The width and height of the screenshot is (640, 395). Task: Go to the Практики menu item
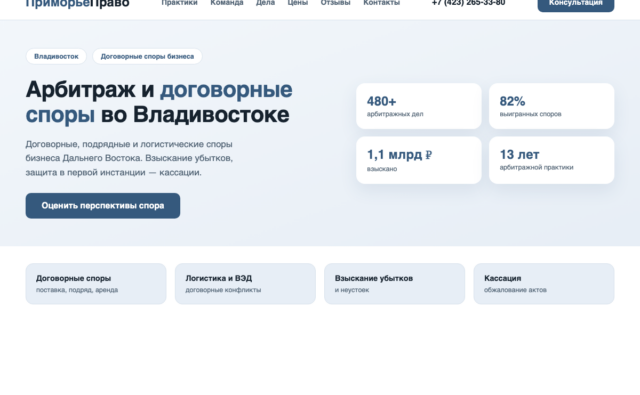[x=179, y=3]
